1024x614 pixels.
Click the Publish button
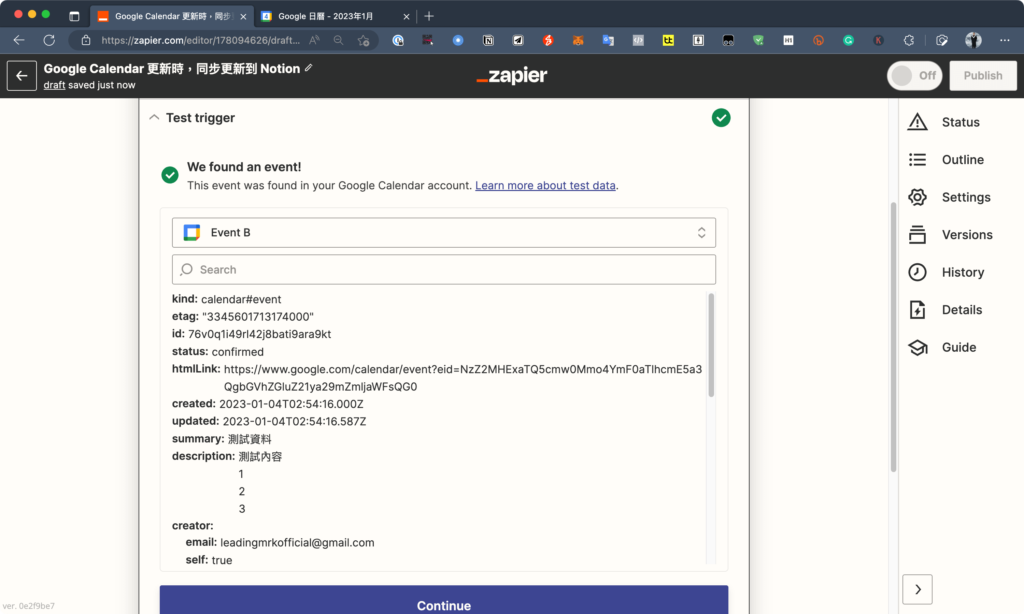point(983,76)
